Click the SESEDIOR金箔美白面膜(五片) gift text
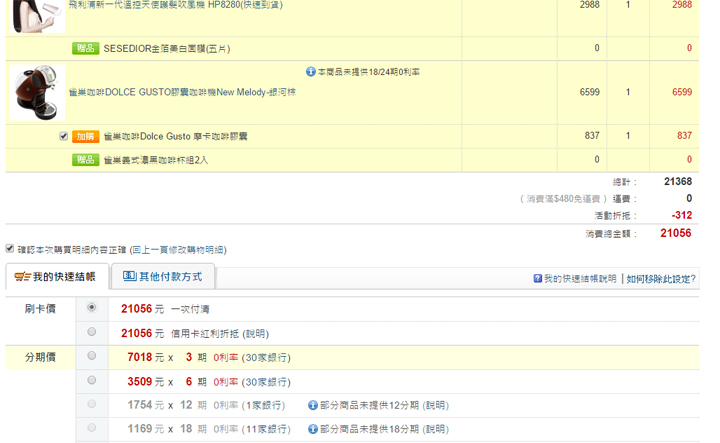The width and height of the screenshot is (720, 443). coord(167,49)
